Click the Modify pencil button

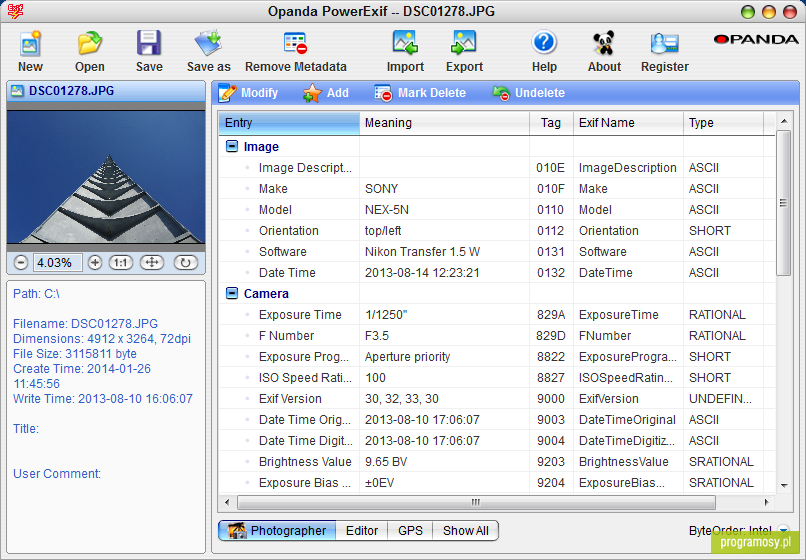248,93
